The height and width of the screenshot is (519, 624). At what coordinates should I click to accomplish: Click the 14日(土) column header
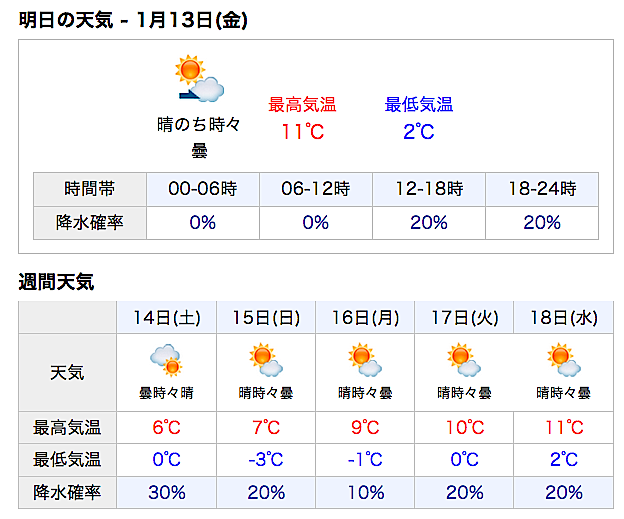[166, 318]
